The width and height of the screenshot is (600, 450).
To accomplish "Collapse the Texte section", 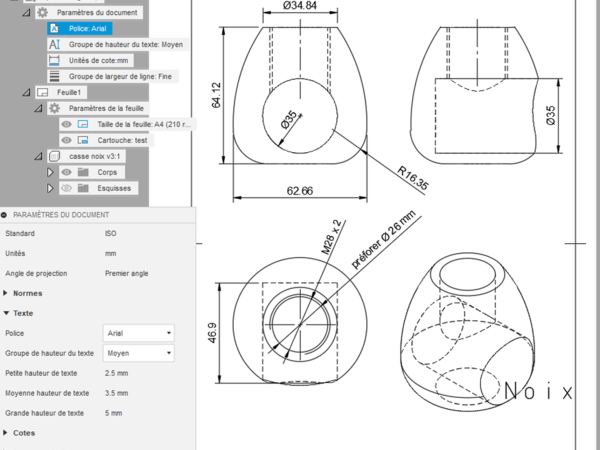I will 8,313.
